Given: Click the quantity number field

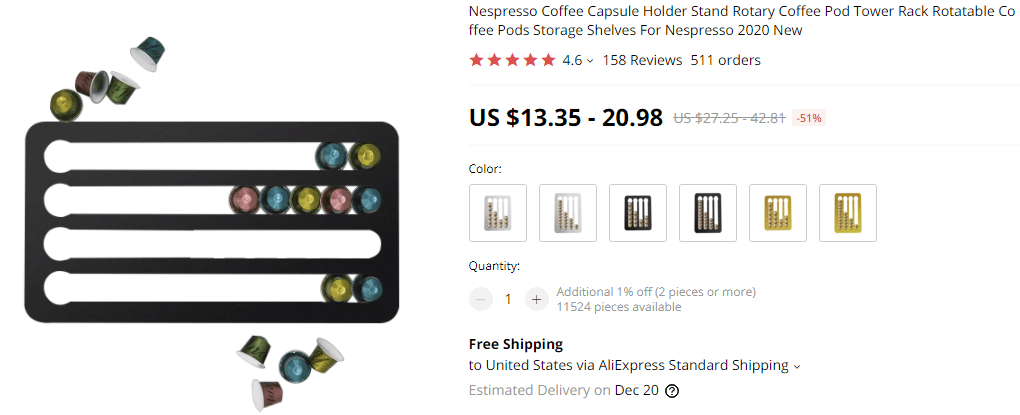Looking at the screenshot, I should pyautogui.click(x=508, y=299).
